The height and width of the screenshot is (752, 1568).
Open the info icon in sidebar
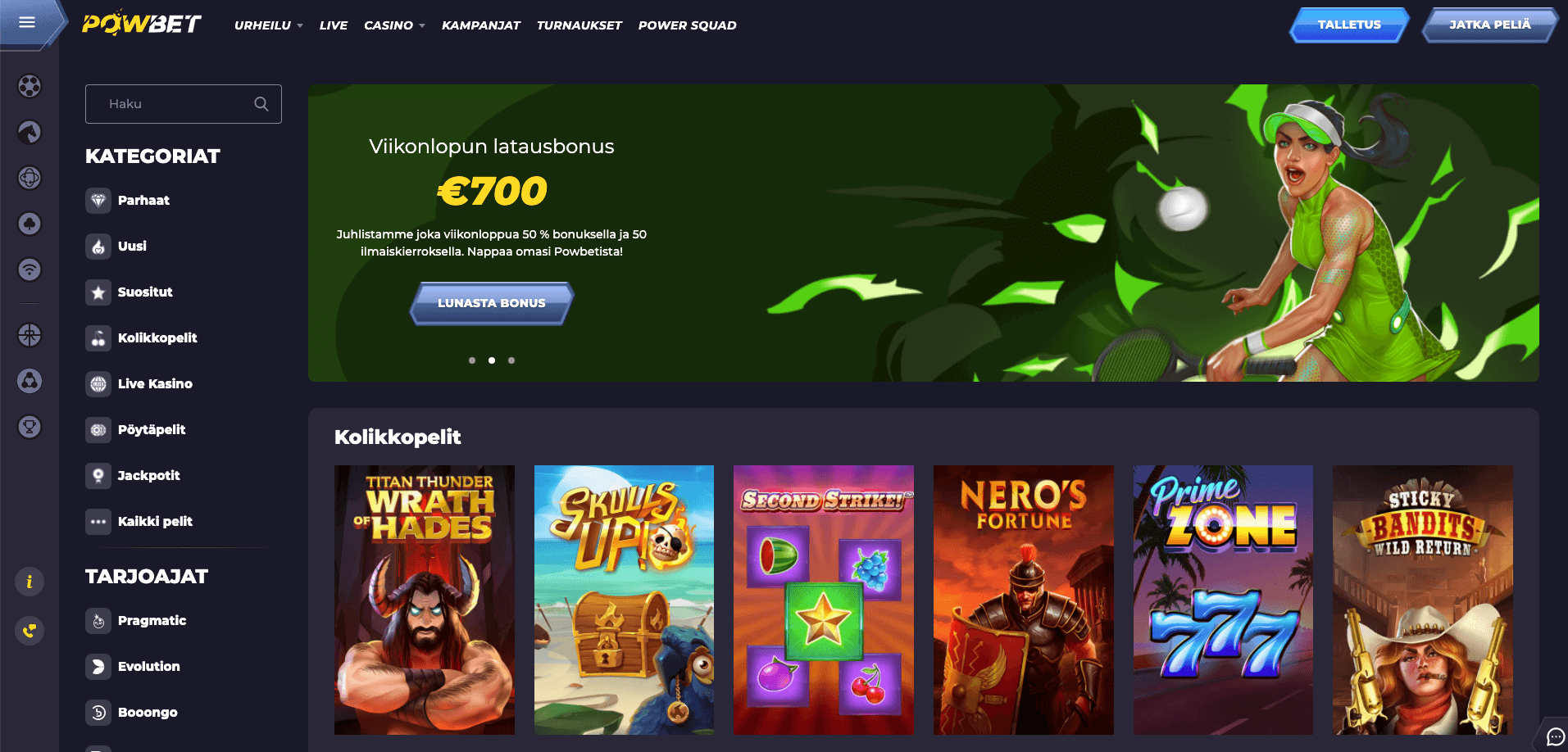pyautogui.click(x=30, y=582)
